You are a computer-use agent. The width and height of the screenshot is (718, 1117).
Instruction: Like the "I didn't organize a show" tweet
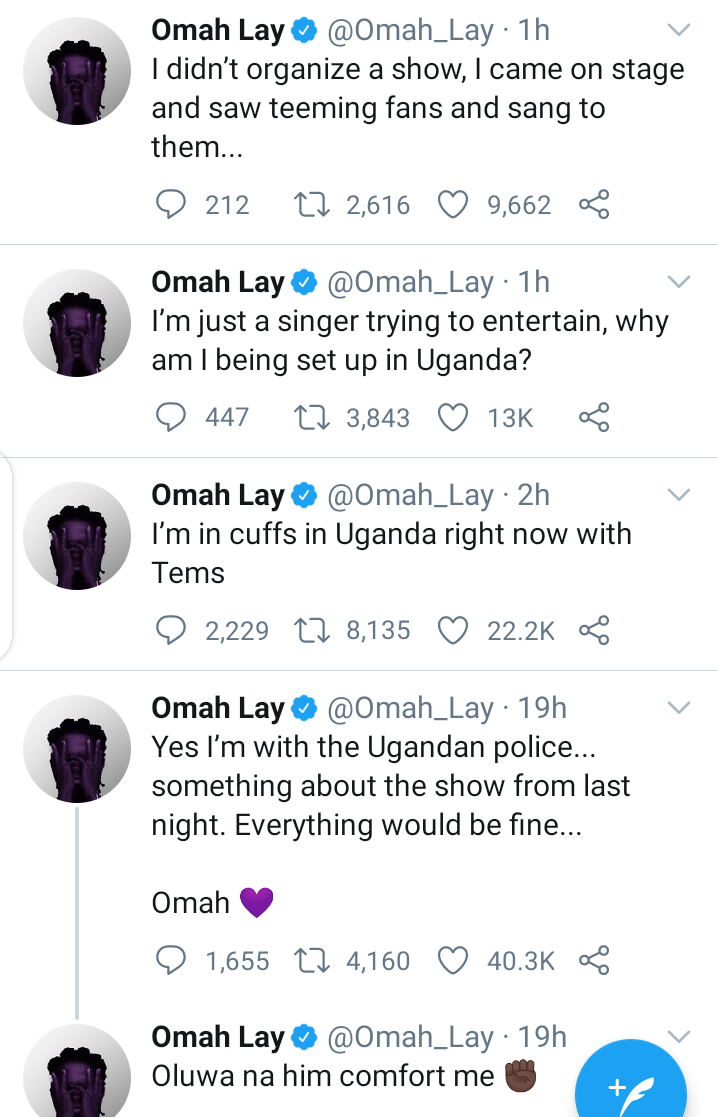(x=454, y=205)
